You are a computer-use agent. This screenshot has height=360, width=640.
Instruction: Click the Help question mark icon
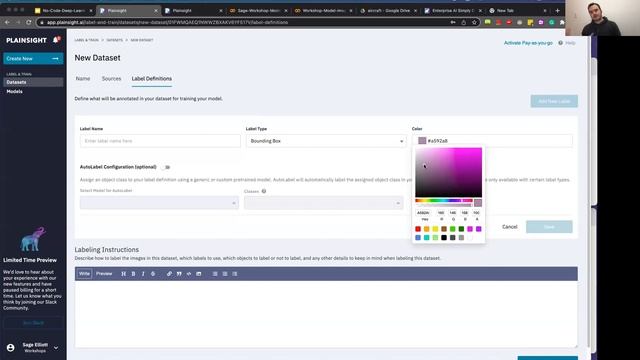[560, 43]
